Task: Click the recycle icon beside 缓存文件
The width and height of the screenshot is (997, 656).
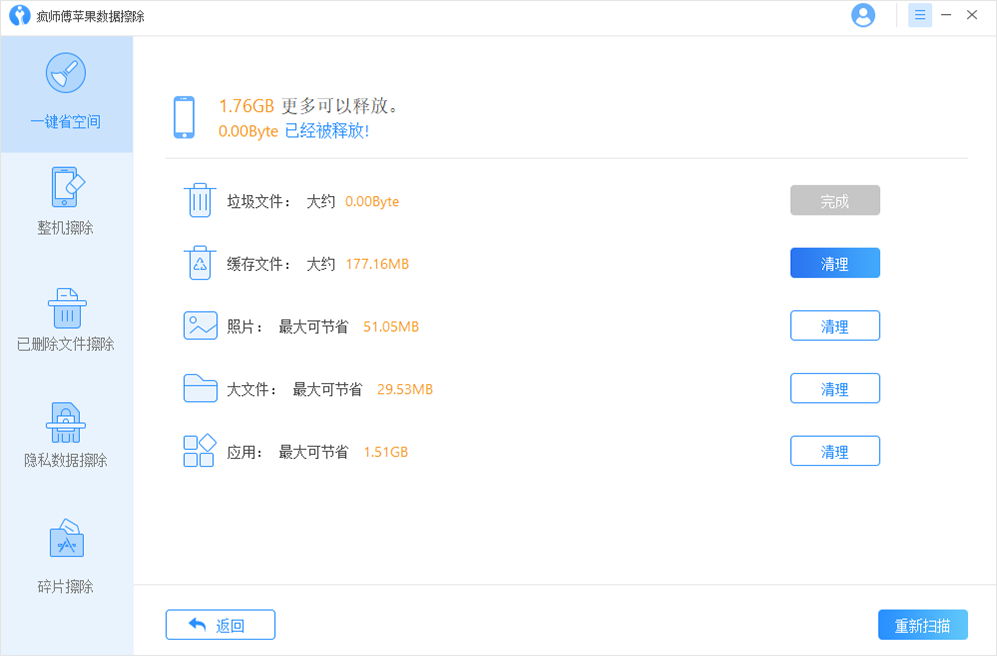Action: (x=200, y=262)
